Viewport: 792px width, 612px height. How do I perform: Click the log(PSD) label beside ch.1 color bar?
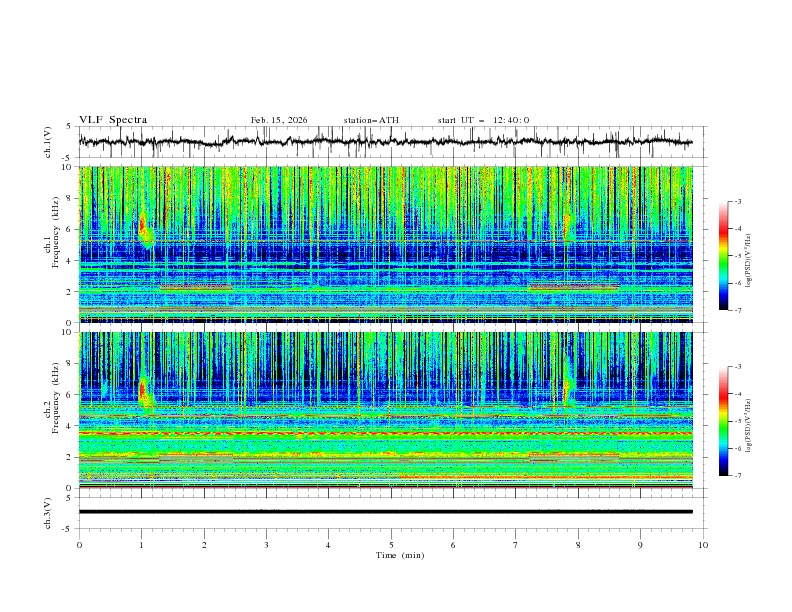(749, 261)
